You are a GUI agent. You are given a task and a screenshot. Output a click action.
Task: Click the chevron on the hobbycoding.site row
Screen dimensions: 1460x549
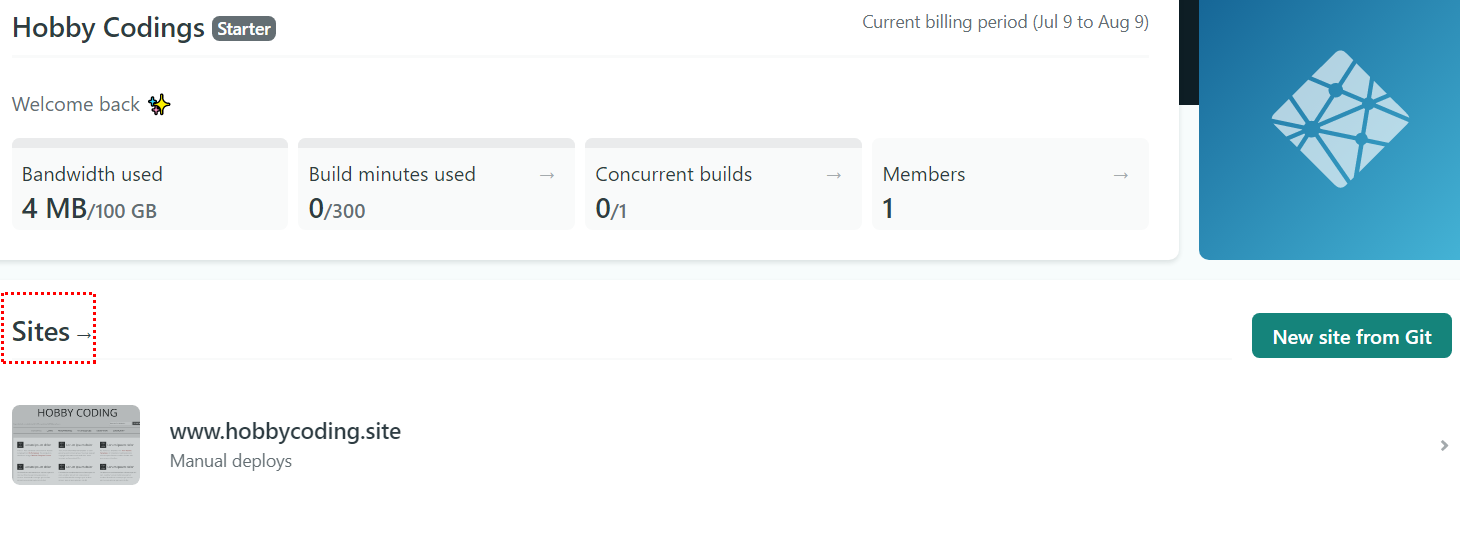(1444, 446)
